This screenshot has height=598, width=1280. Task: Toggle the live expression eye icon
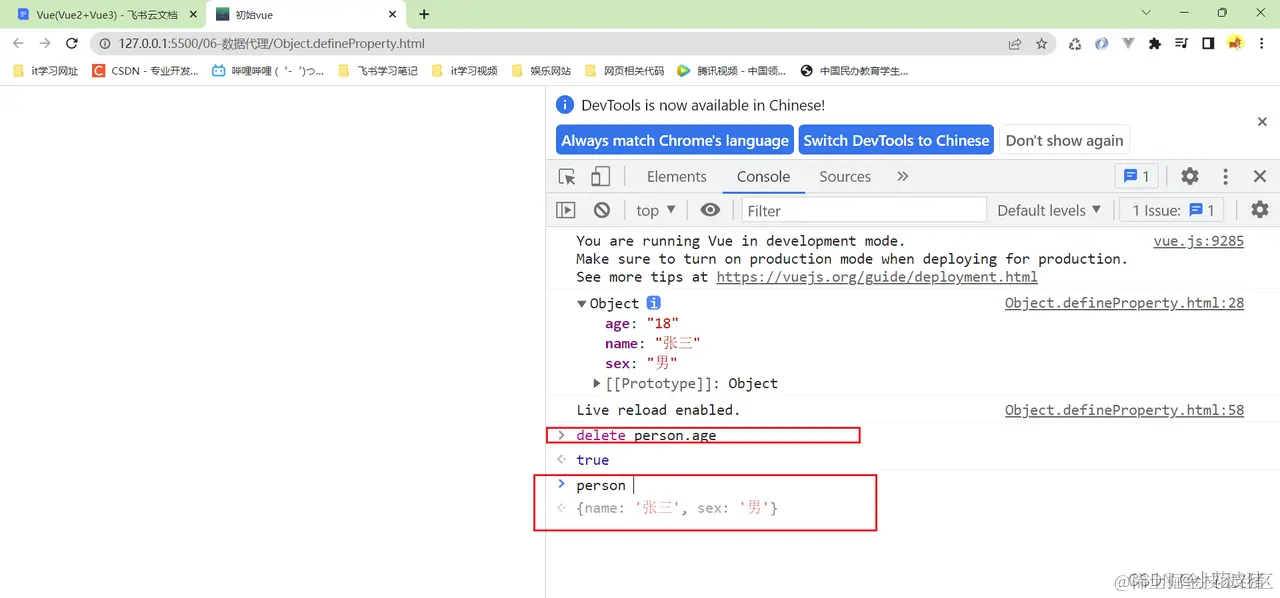click(710, 210)
